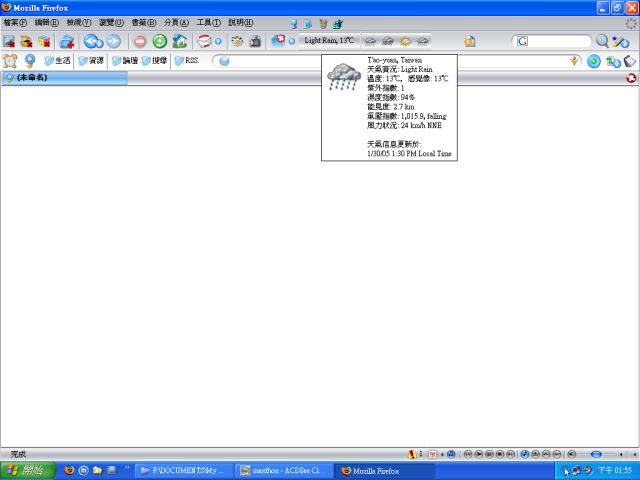Click the green plus add-page icon
The height and width of the screenshot is (480, 640).
tap(613, 62)
